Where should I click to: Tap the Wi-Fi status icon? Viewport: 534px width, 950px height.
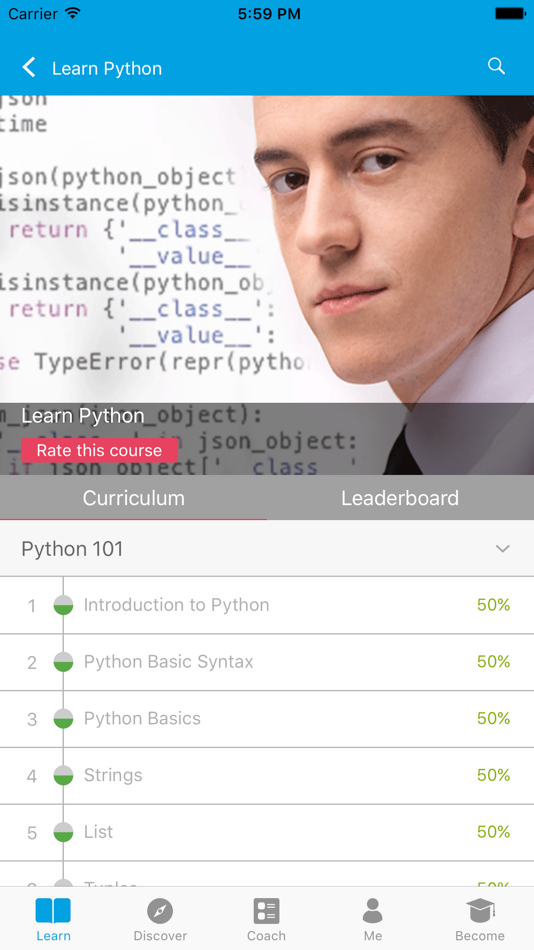73,13
